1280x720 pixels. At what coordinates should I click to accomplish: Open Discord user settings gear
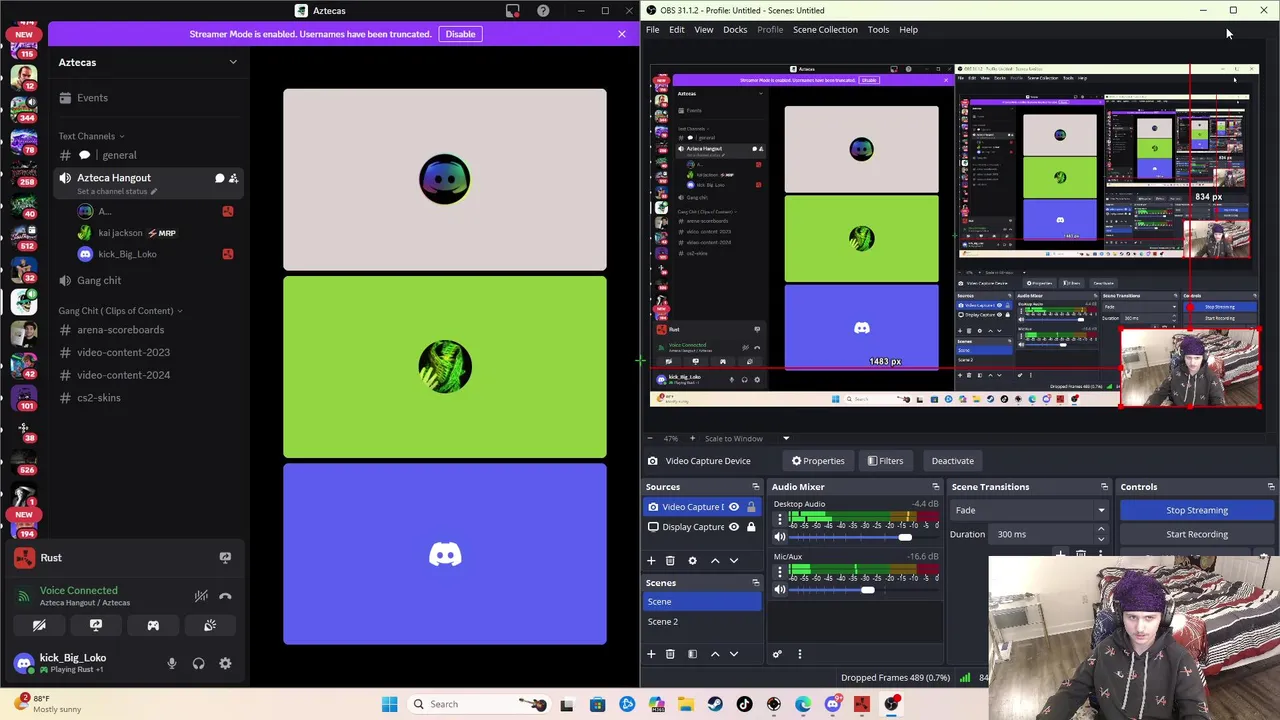225,663
